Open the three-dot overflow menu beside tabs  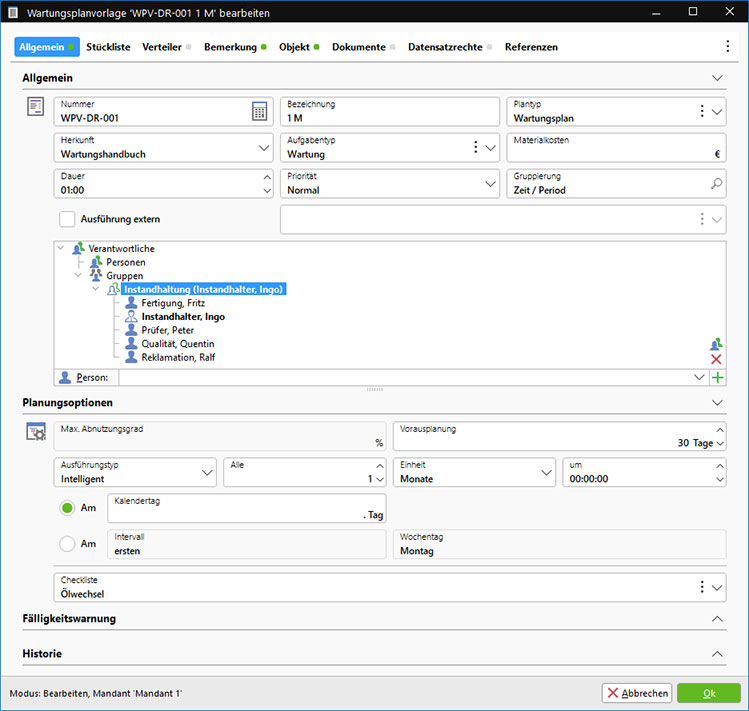coord(727,47)
